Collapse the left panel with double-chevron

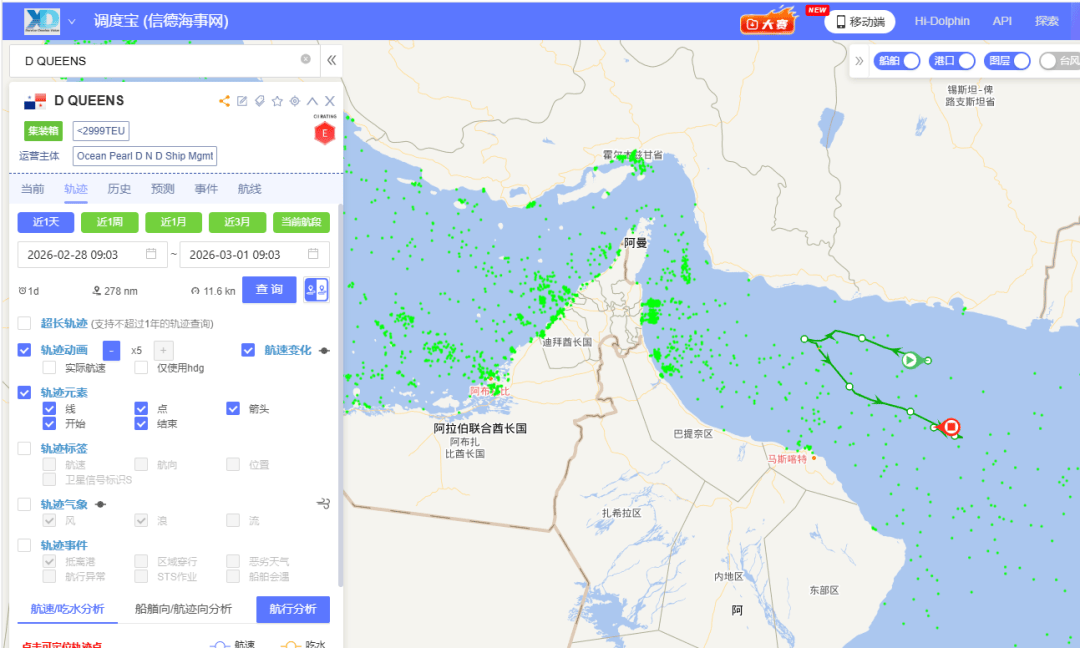pos(332,60)
